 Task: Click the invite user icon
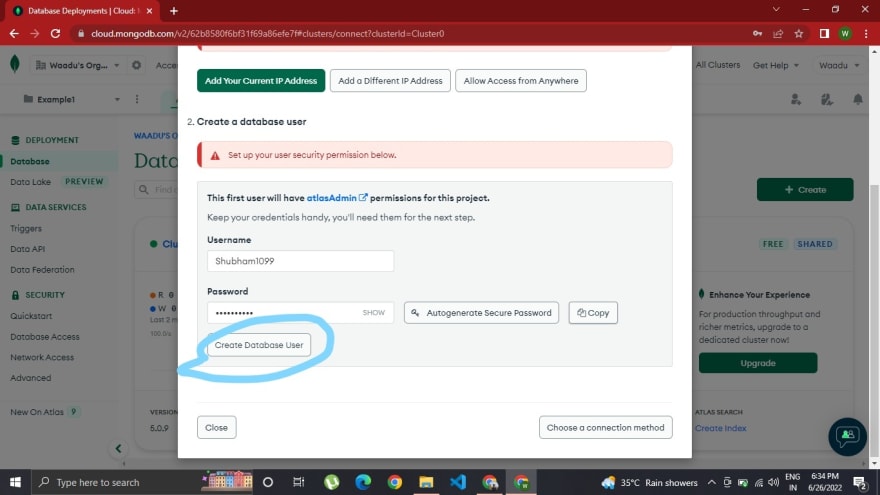pos(796,100)
